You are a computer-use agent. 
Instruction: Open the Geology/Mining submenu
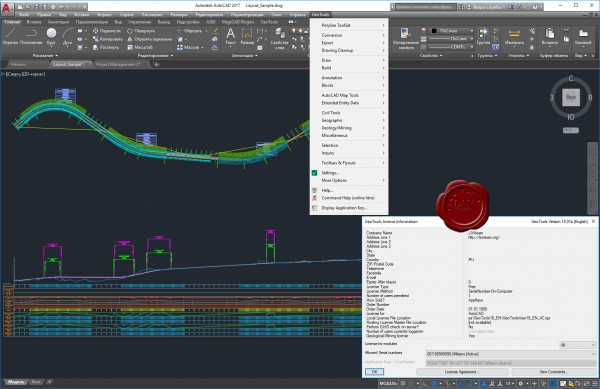(x=349, y=128)
